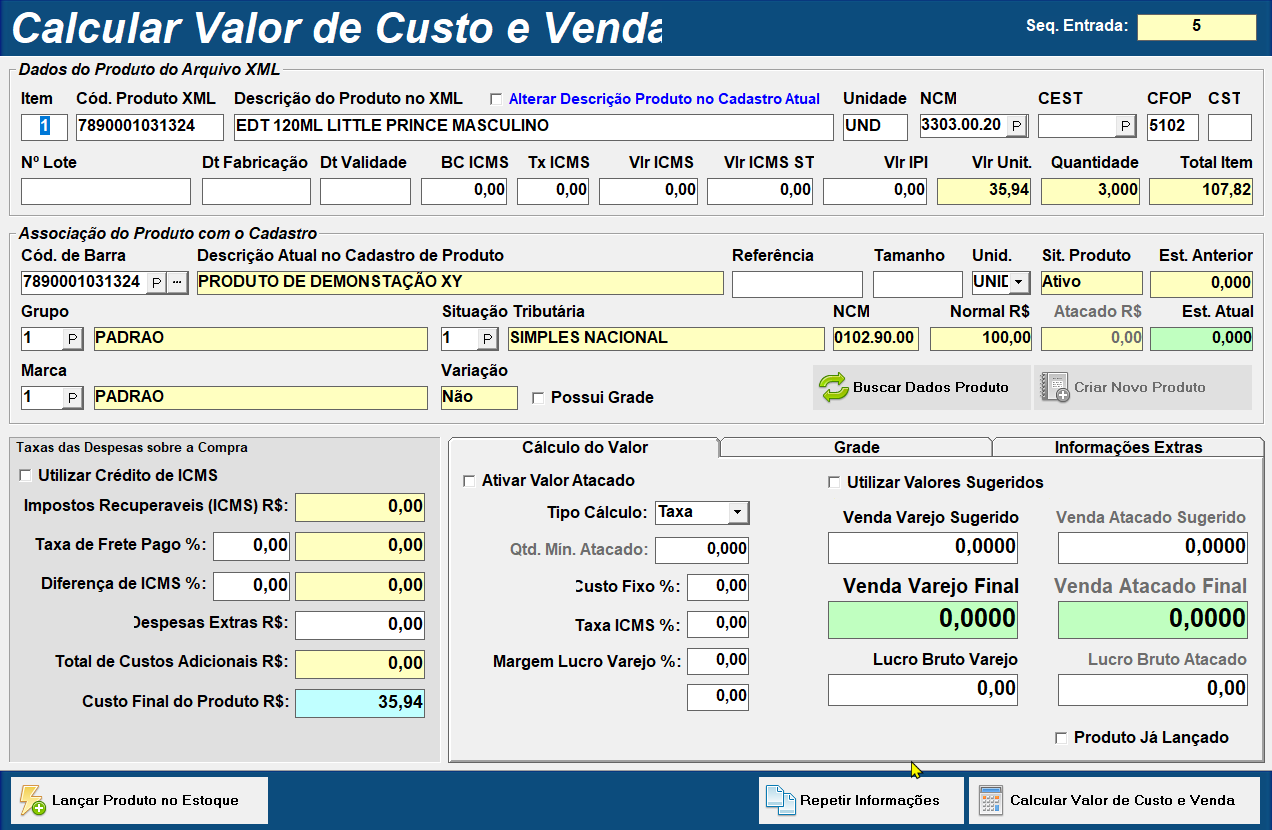The height and width of the screenshot is (830, 1272).
Task: Open CEST lookup P button
Action: [x=1125, y=126]
